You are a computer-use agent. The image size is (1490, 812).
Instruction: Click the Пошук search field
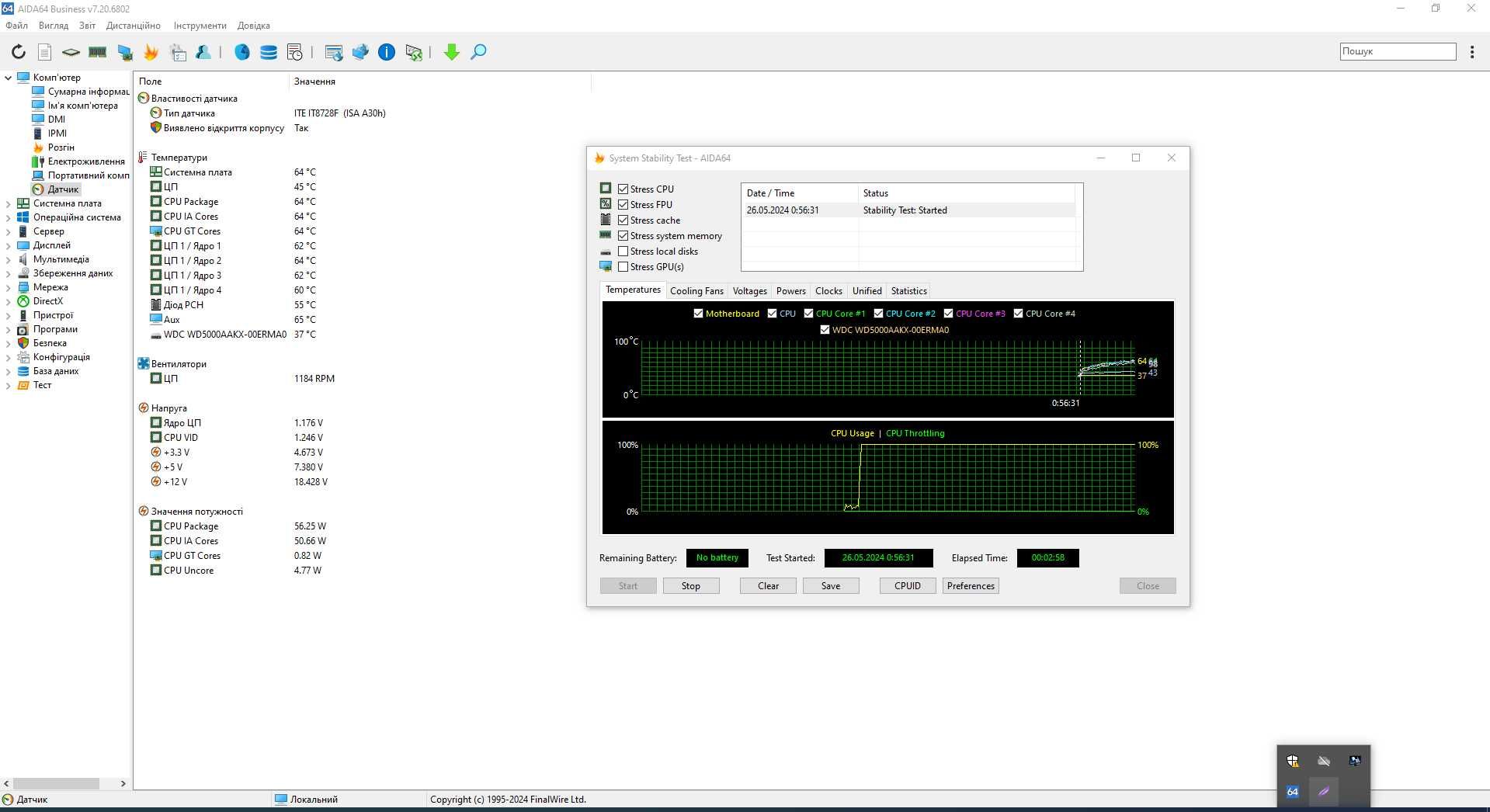coord(1398,51)
